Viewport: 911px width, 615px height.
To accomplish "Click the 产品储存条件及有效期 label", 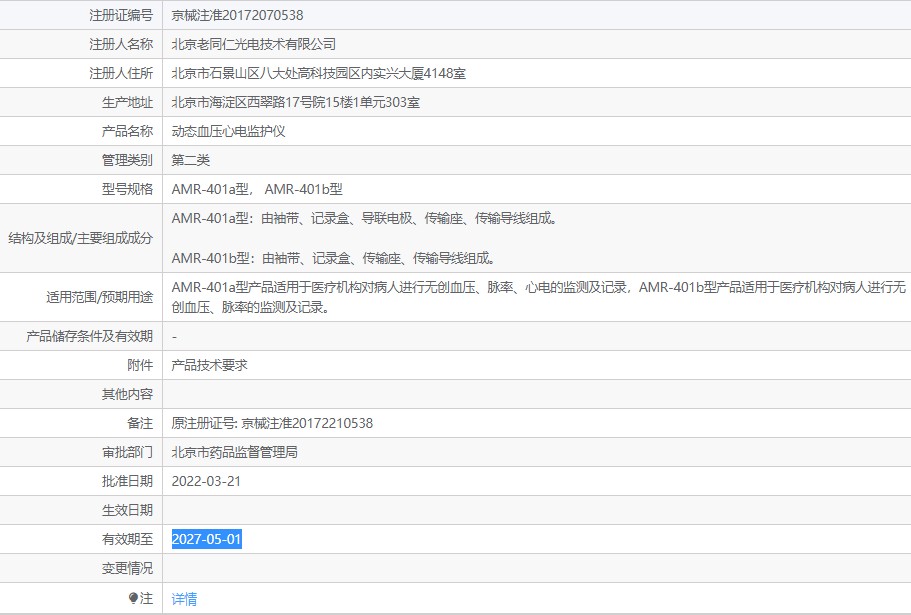I will click(89, 336).
